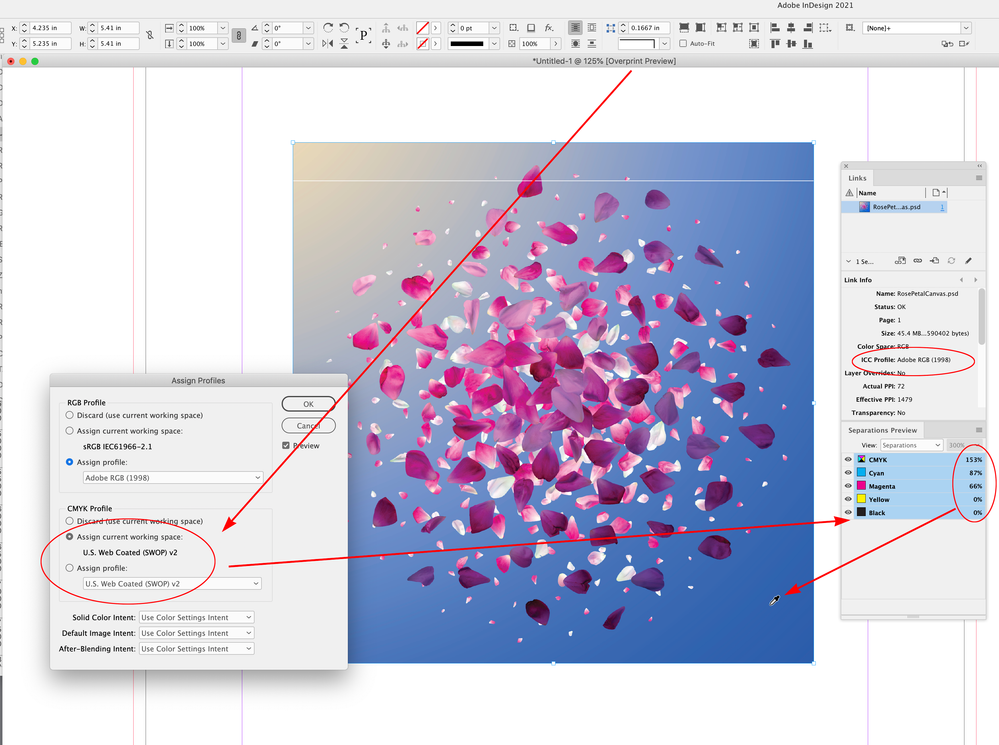Click the page column header in Links
This screenshot has height=745, width=999.
coord(938,192)
